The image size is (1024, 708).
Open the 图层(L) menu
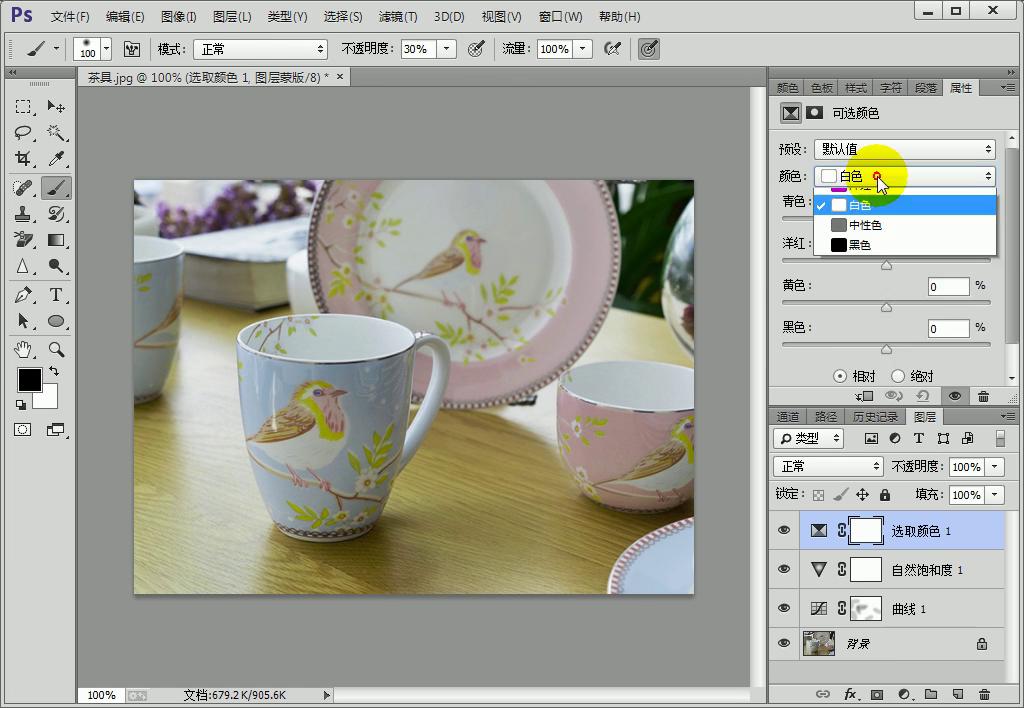[231, 17]
